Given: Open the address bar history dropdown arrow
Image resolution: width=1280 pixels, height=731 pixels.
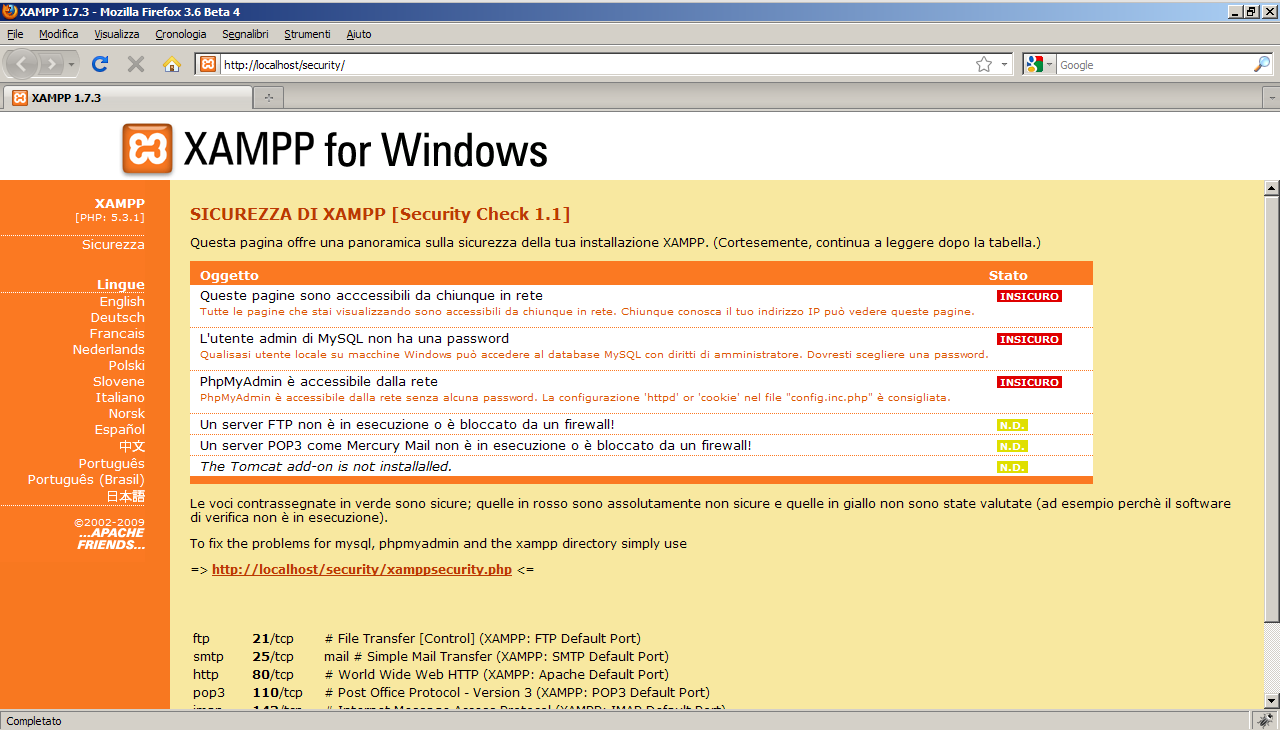Looking at the screenshot, I should pos(1005,64).
